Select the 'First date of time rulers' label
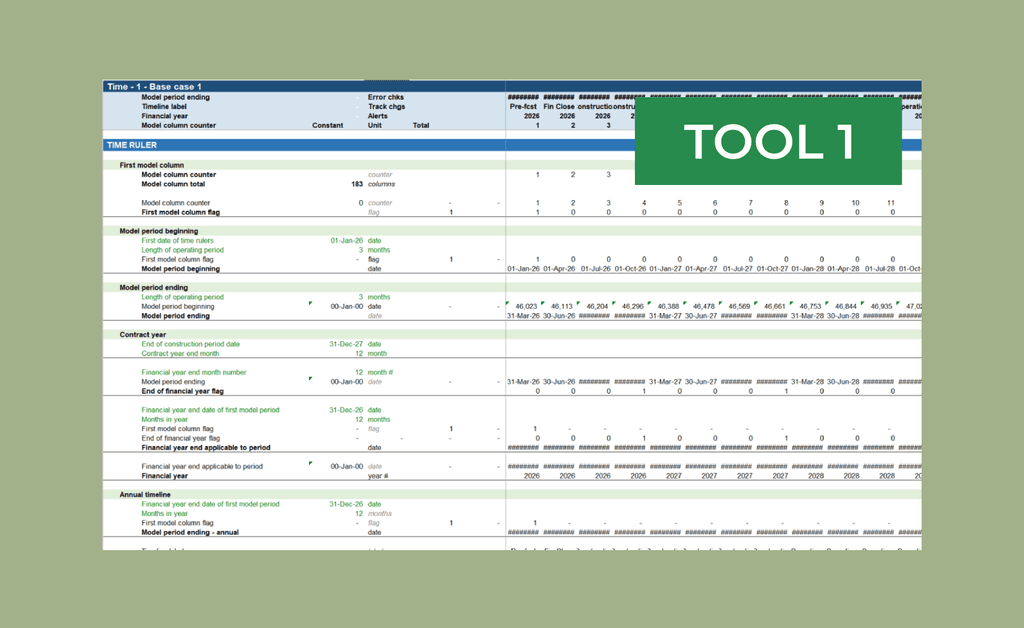 point(177,240)
